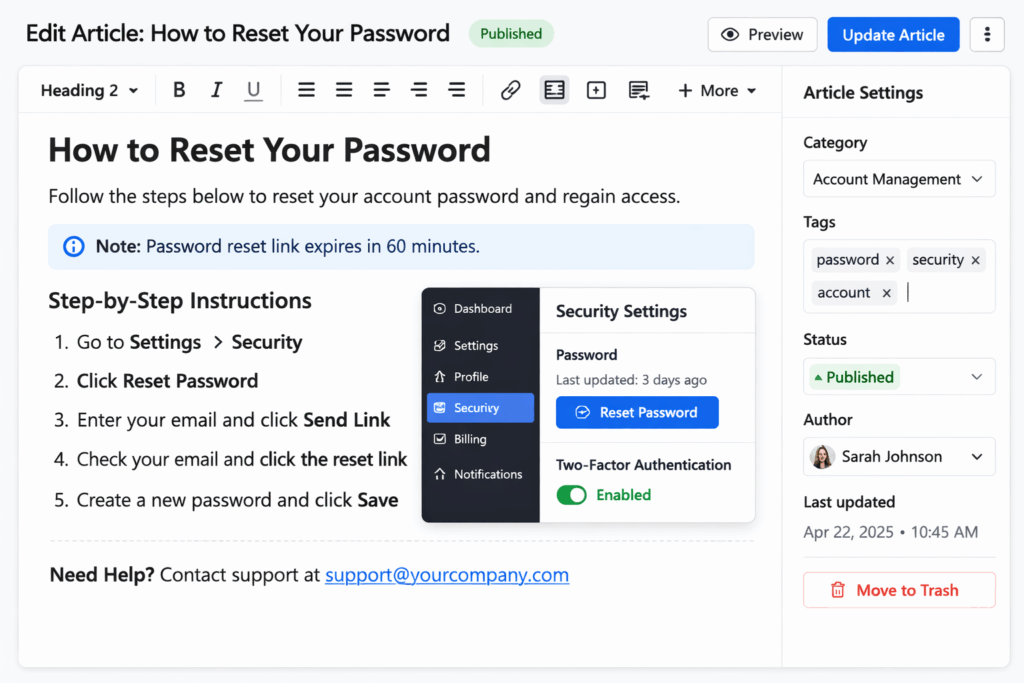Insert a hyperlink using link icon
This screenshot has height=683, width=1024.
511,90
